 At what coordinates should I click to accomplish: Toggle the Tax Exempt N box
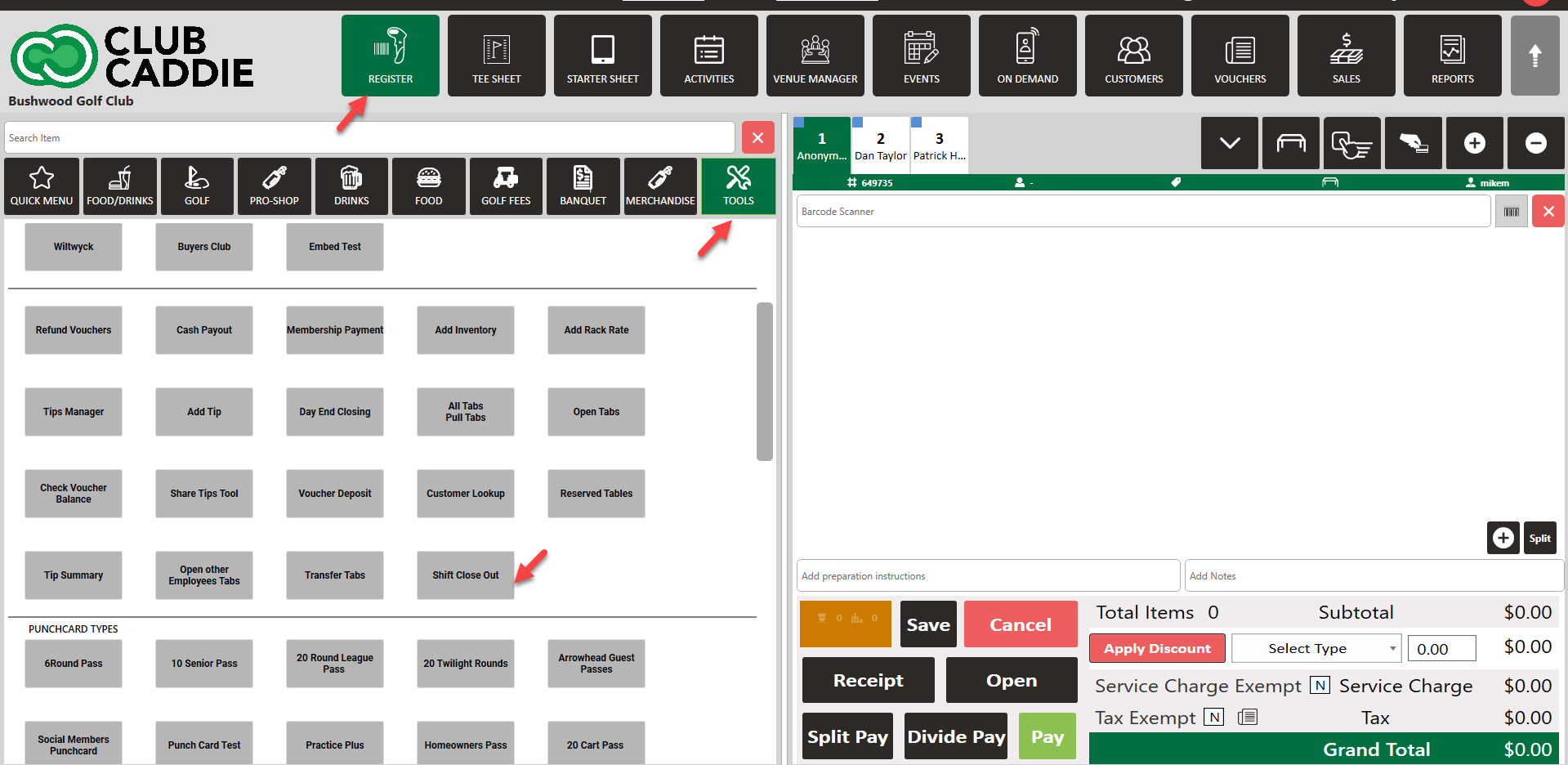point(1214,717)
